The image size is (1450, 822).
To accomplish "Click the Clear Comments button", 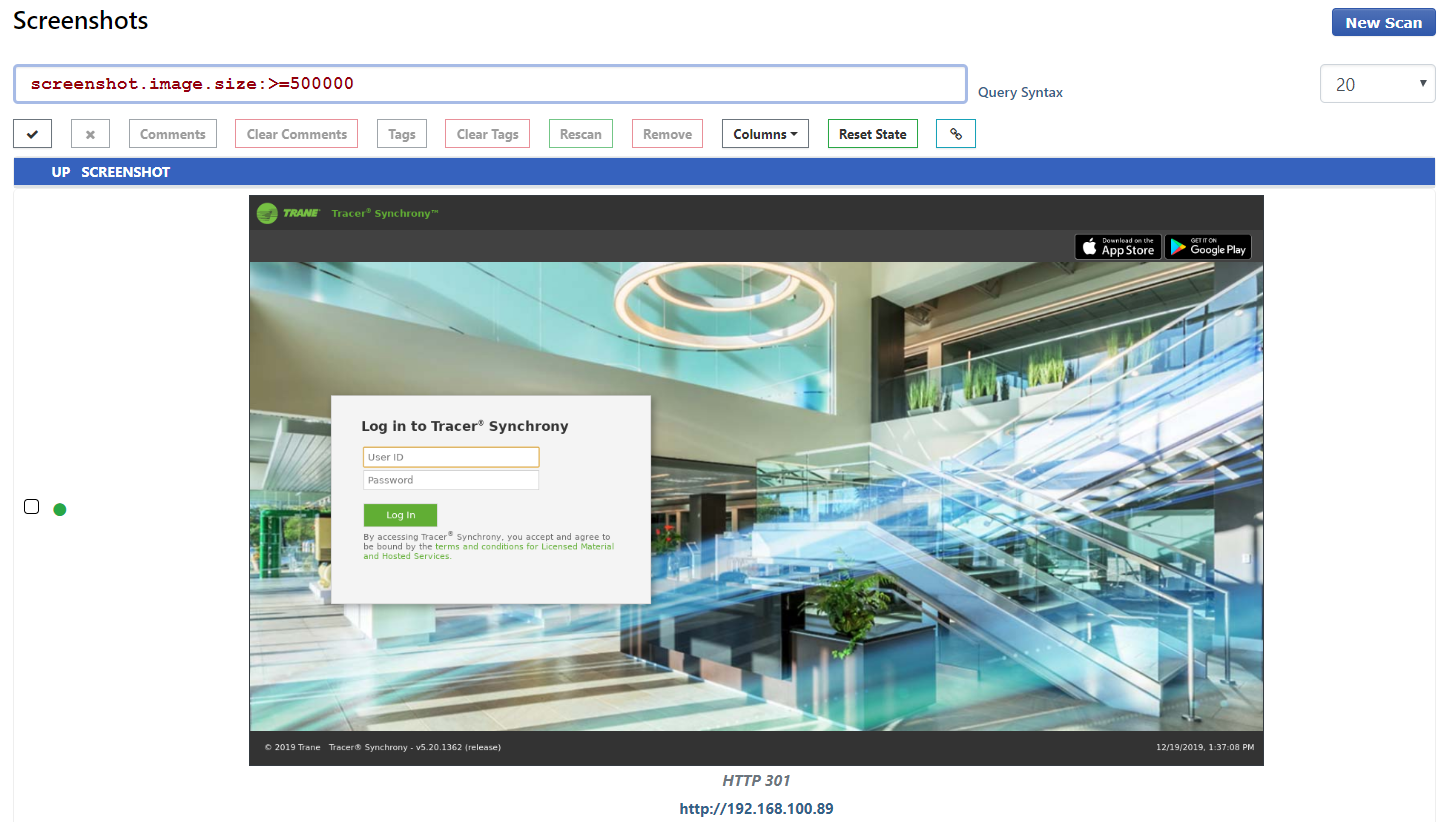I will click(x=297, y=134).
